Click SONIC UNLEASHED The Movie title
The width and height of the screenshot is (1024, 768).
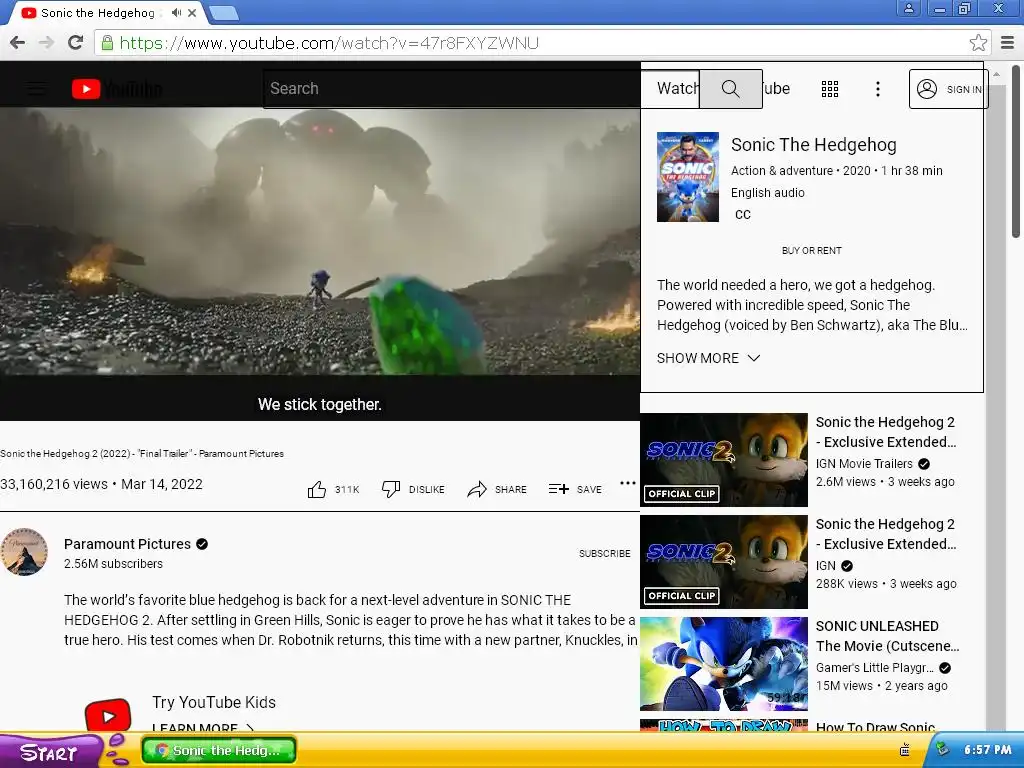pos(888,636)
